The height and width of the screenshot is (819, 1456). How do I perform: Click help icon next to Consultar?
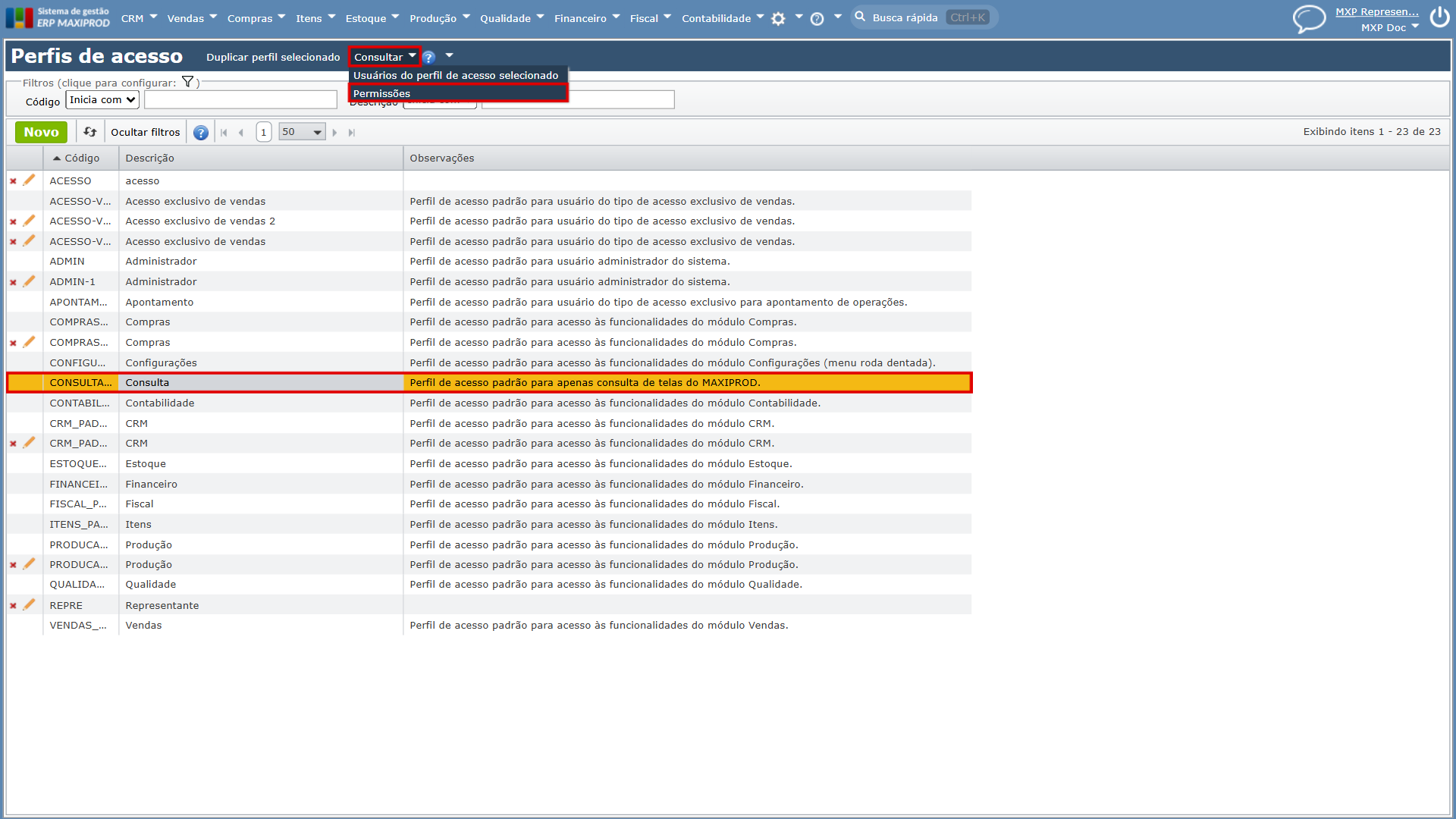point(428,57)
